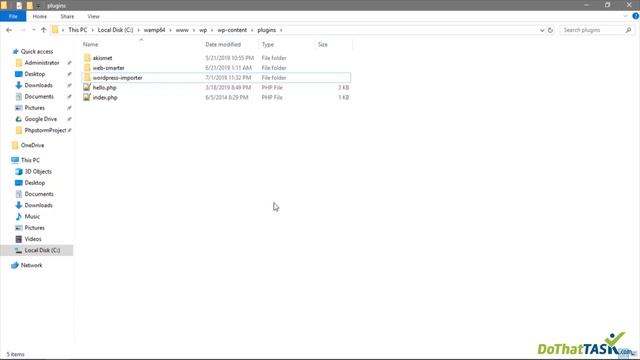Click the web-smarter folder icon
640x360 pixels.
tap(87, 68)
